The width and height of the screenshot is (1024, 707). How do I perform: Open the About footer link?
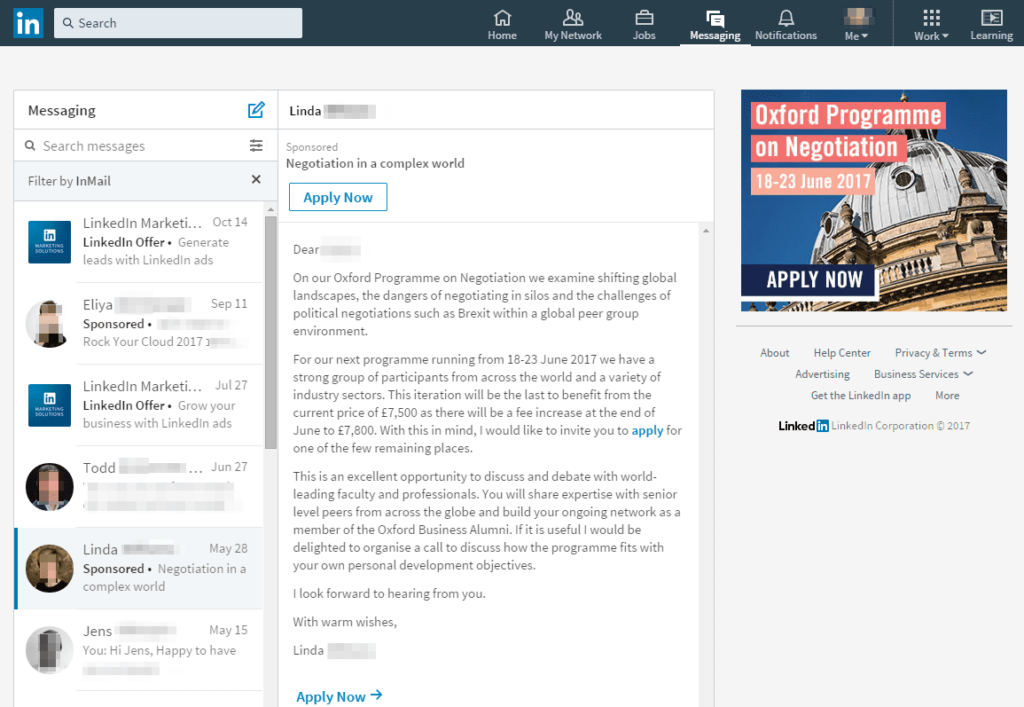(775, 353)
